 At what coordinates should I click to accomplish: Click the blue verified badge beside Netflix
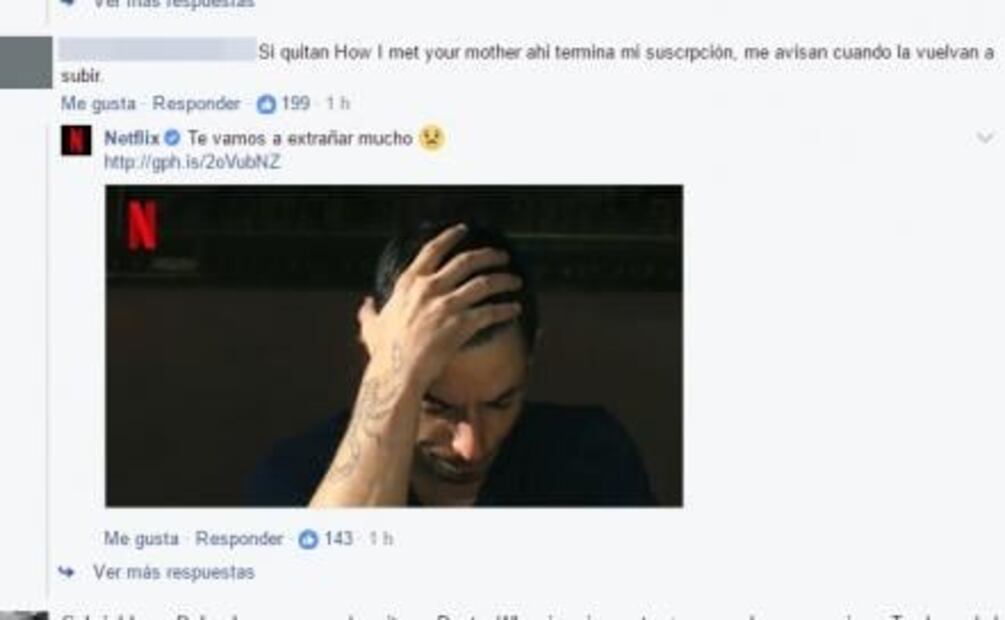coord(172,138)
